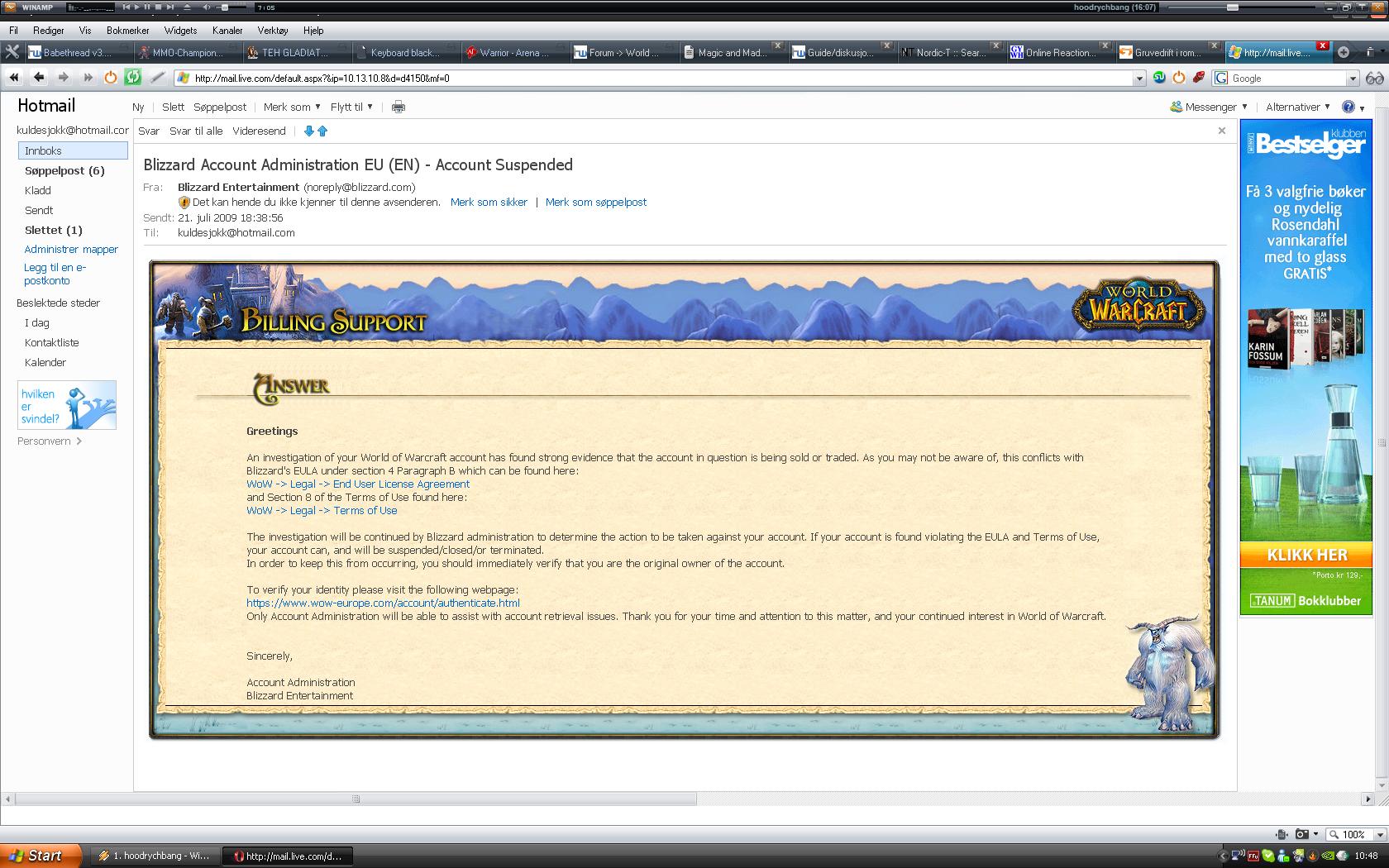Open the Alternativer dropdown

tap(1298, 107)
